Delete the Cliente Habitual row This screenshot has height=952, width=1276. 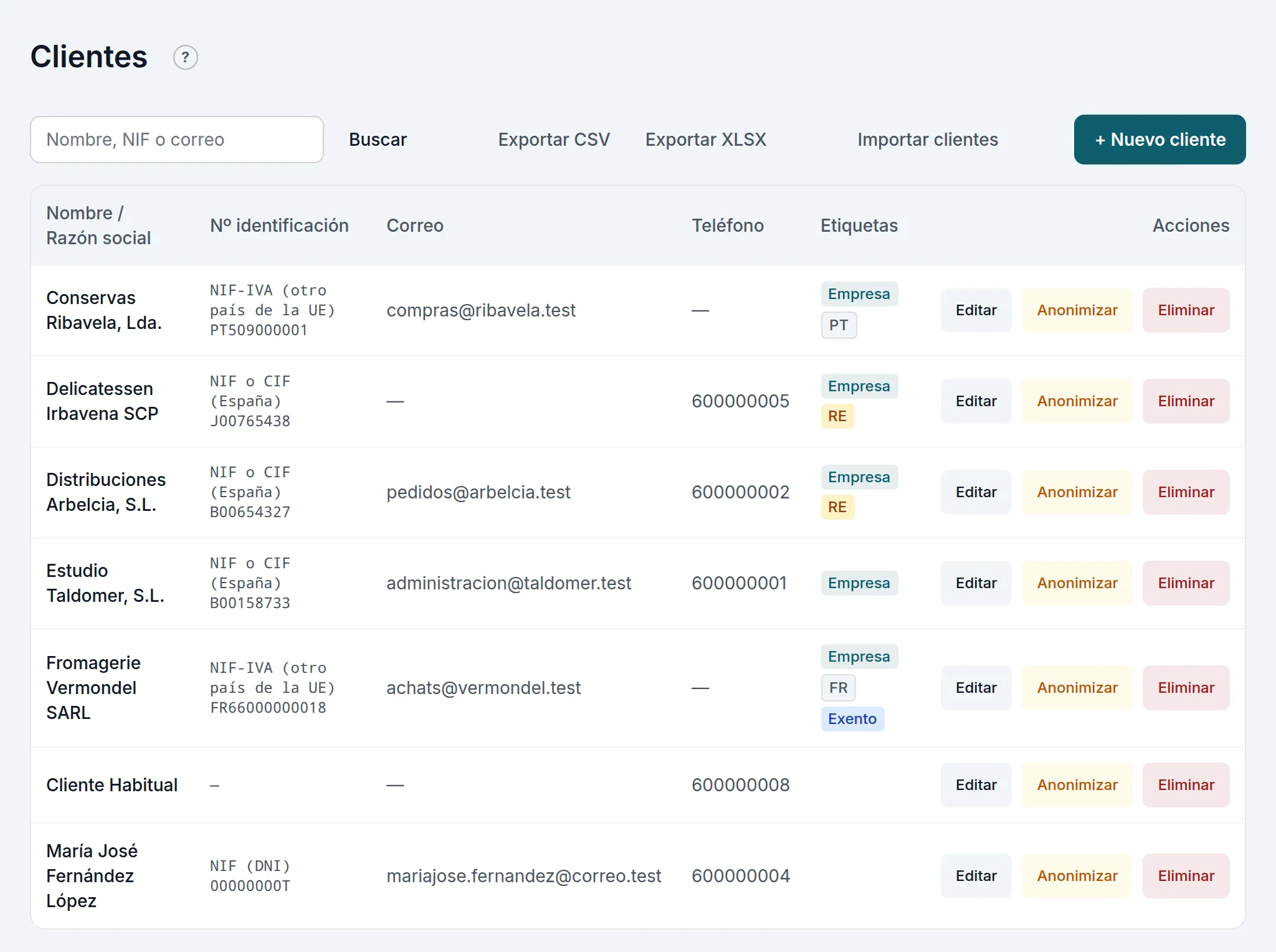click(x=1186, y=785)
